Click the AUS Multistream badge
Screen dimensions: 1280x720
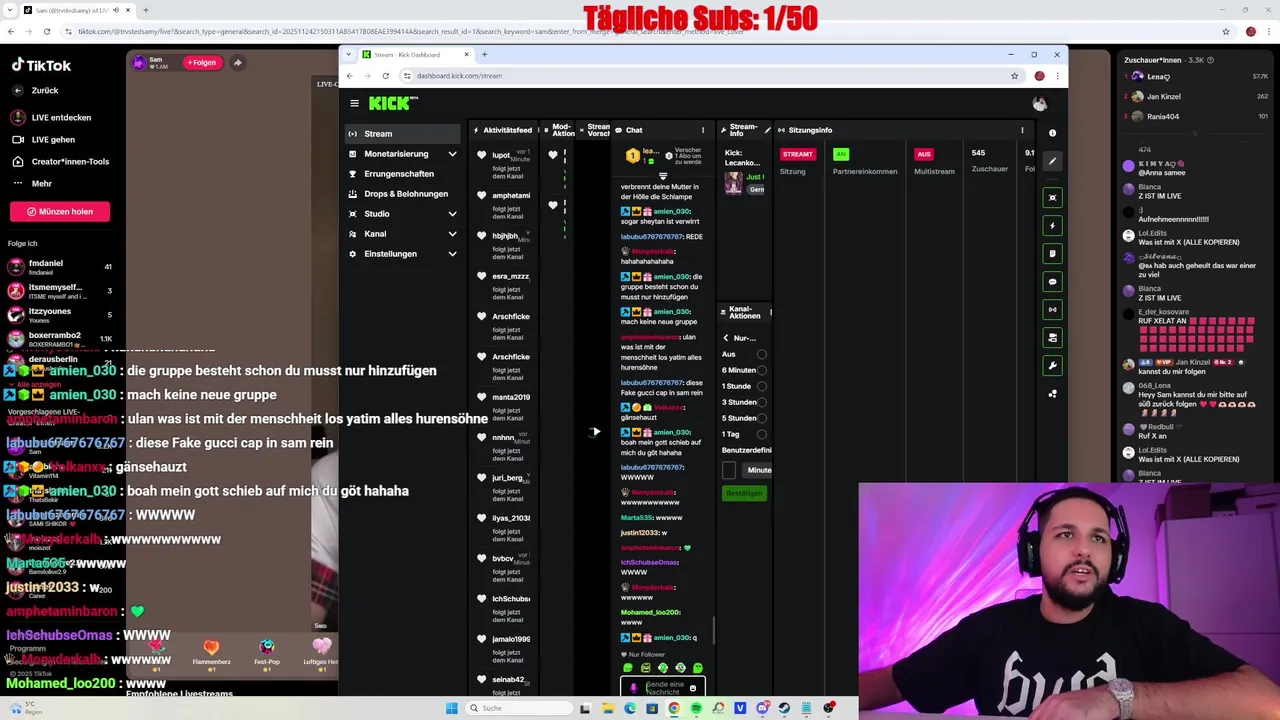click(x=924, y=154)
